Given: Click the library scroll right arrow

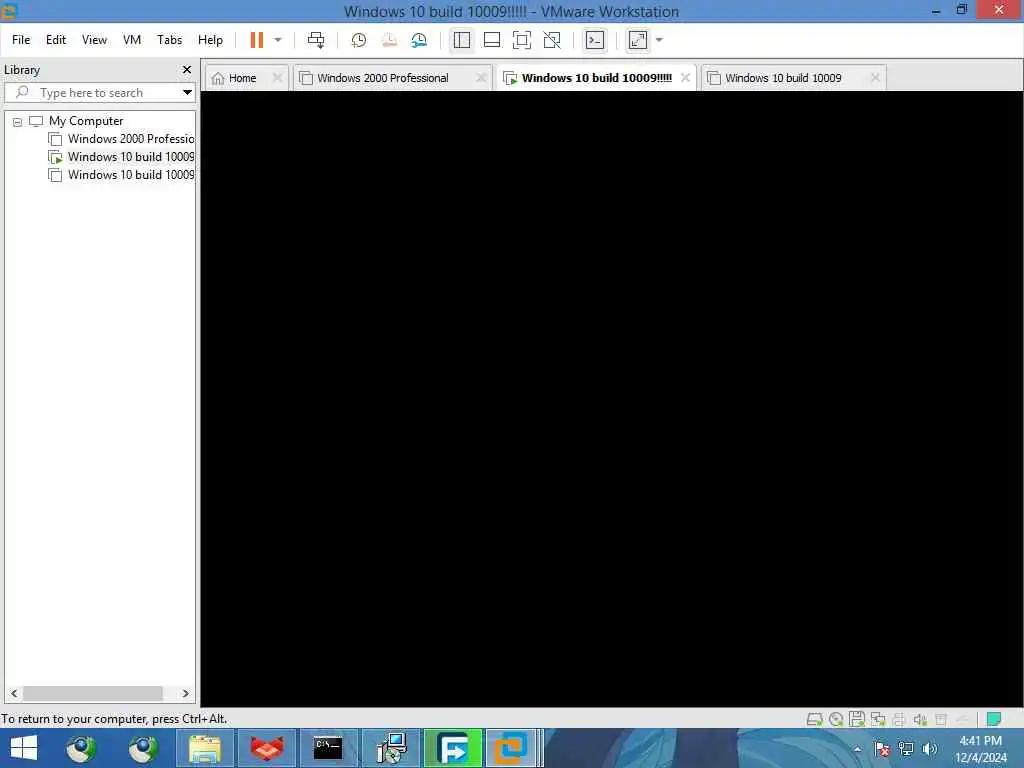Looking at the screenshot, I should click(185, 694).
